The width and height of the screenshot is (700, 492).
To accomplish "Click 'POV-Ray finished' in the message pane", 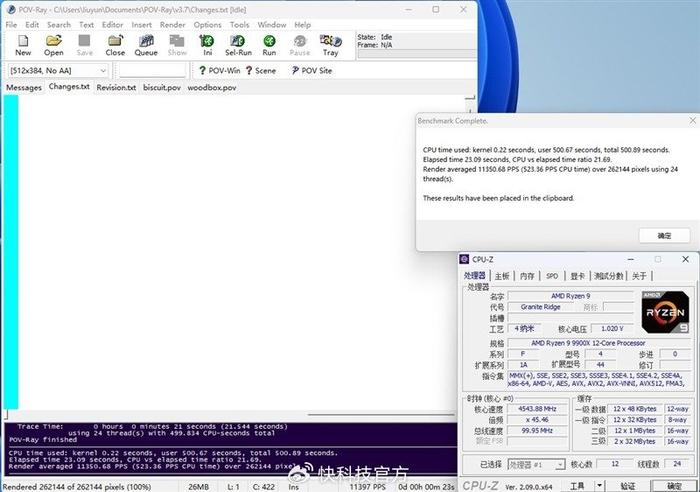I will (x=43, y=440).
